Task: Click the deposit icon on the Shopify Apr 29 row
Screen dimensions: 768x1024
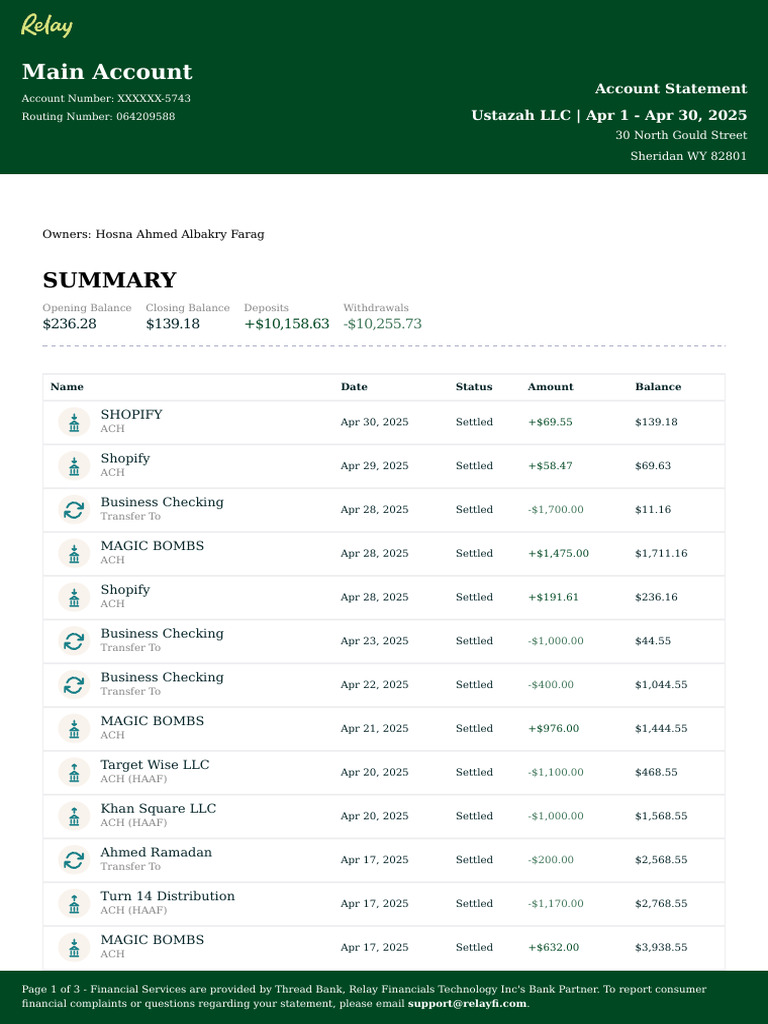Action: coord(74,466)
